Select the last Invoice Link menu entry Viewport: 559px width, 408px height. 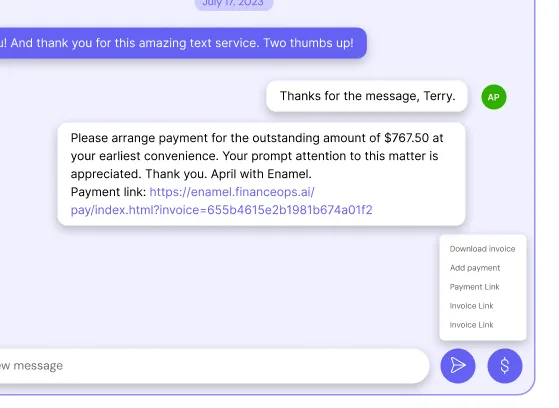click(471, 325)
